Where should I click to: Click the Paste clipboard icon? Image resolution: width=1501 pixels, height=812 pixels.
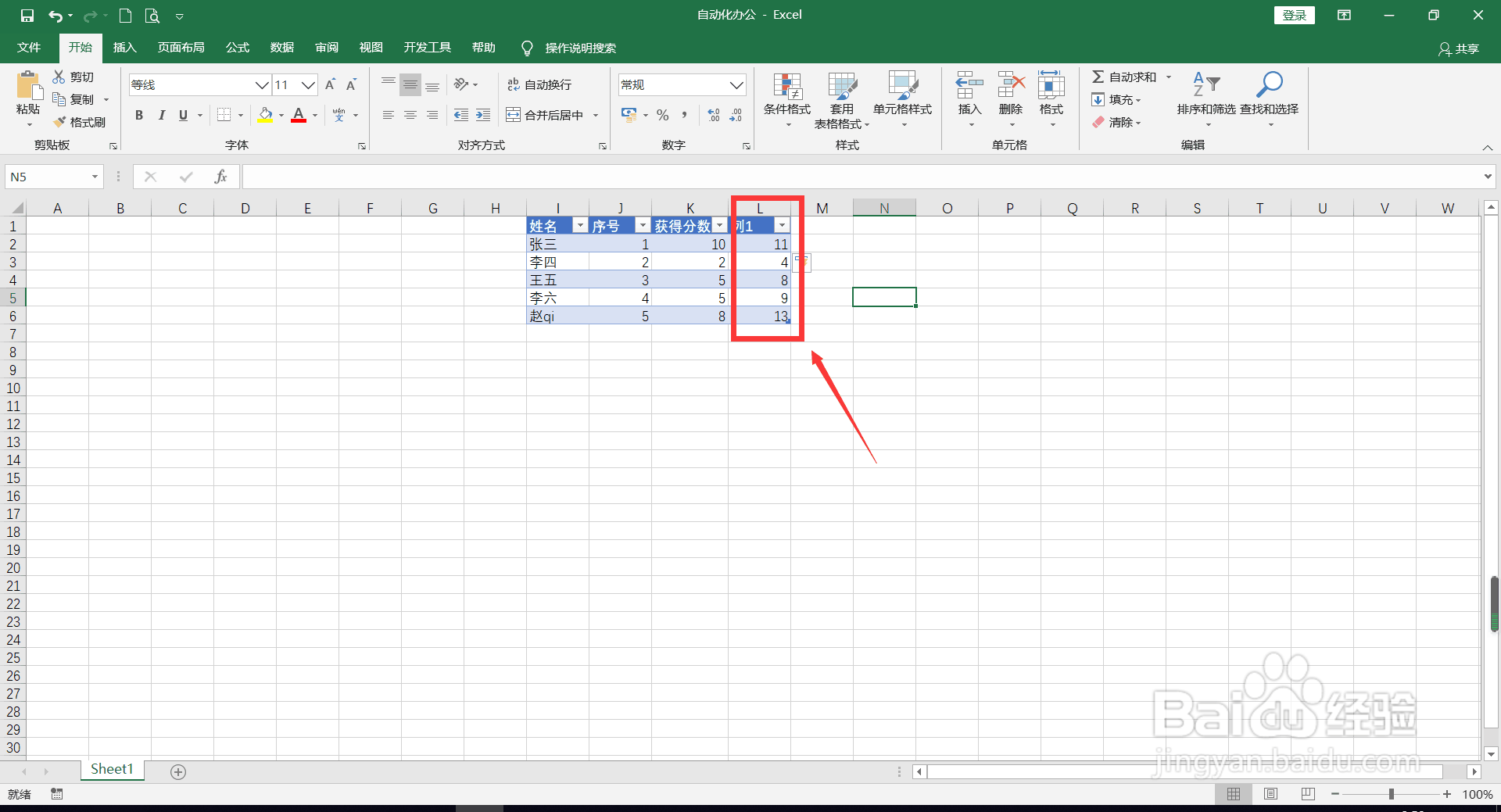[x=29, y=85]
